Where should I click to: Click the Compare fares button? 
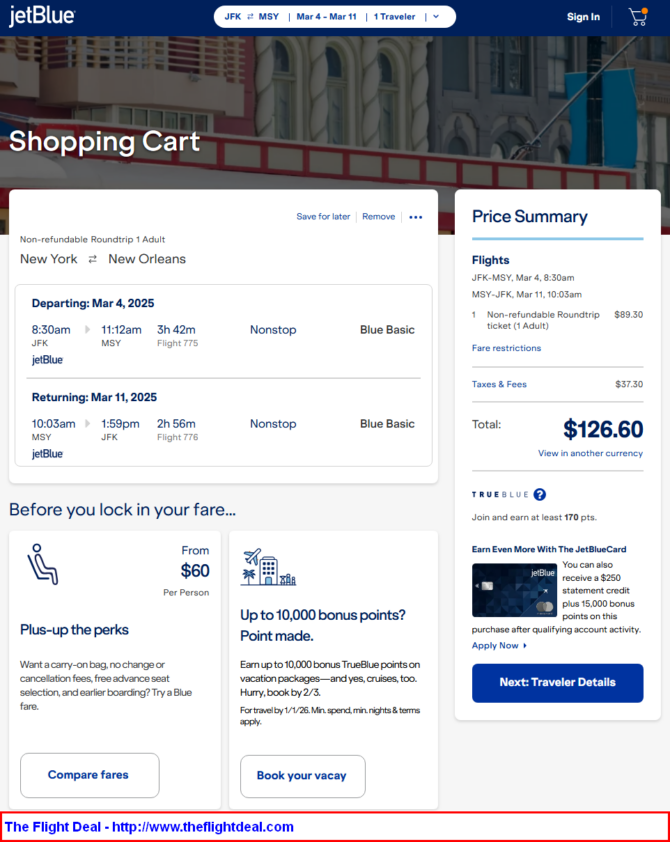90,775
